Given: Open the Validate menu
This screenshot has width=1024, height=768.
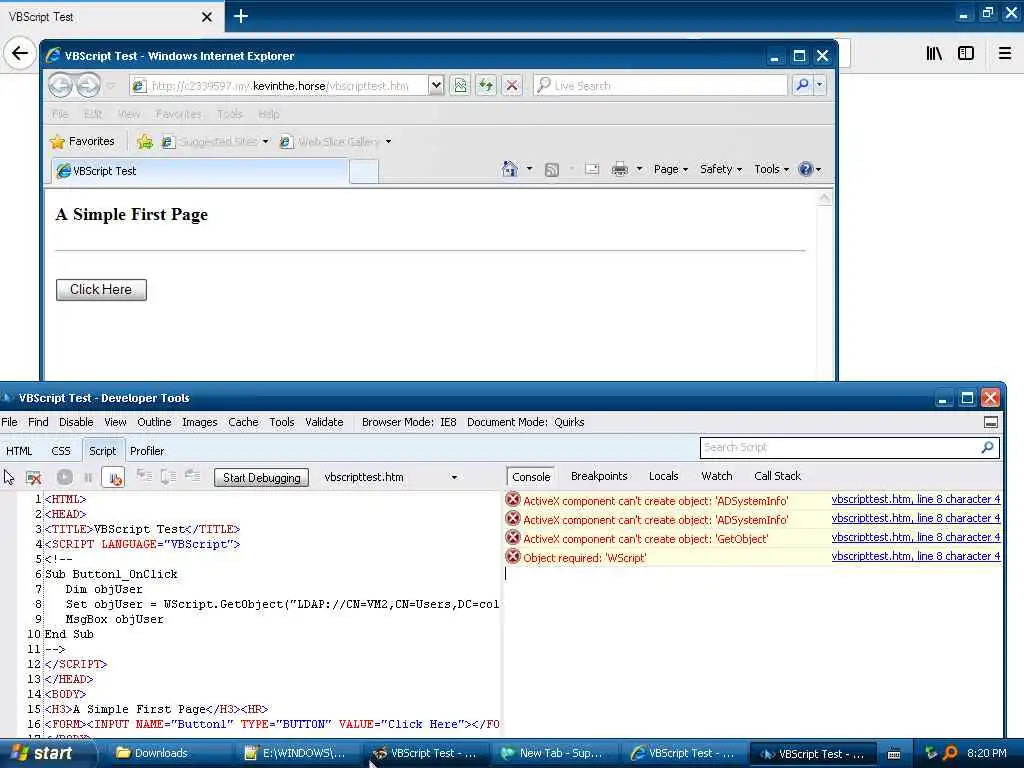Looking at the screenshot, I should [324, 422].
